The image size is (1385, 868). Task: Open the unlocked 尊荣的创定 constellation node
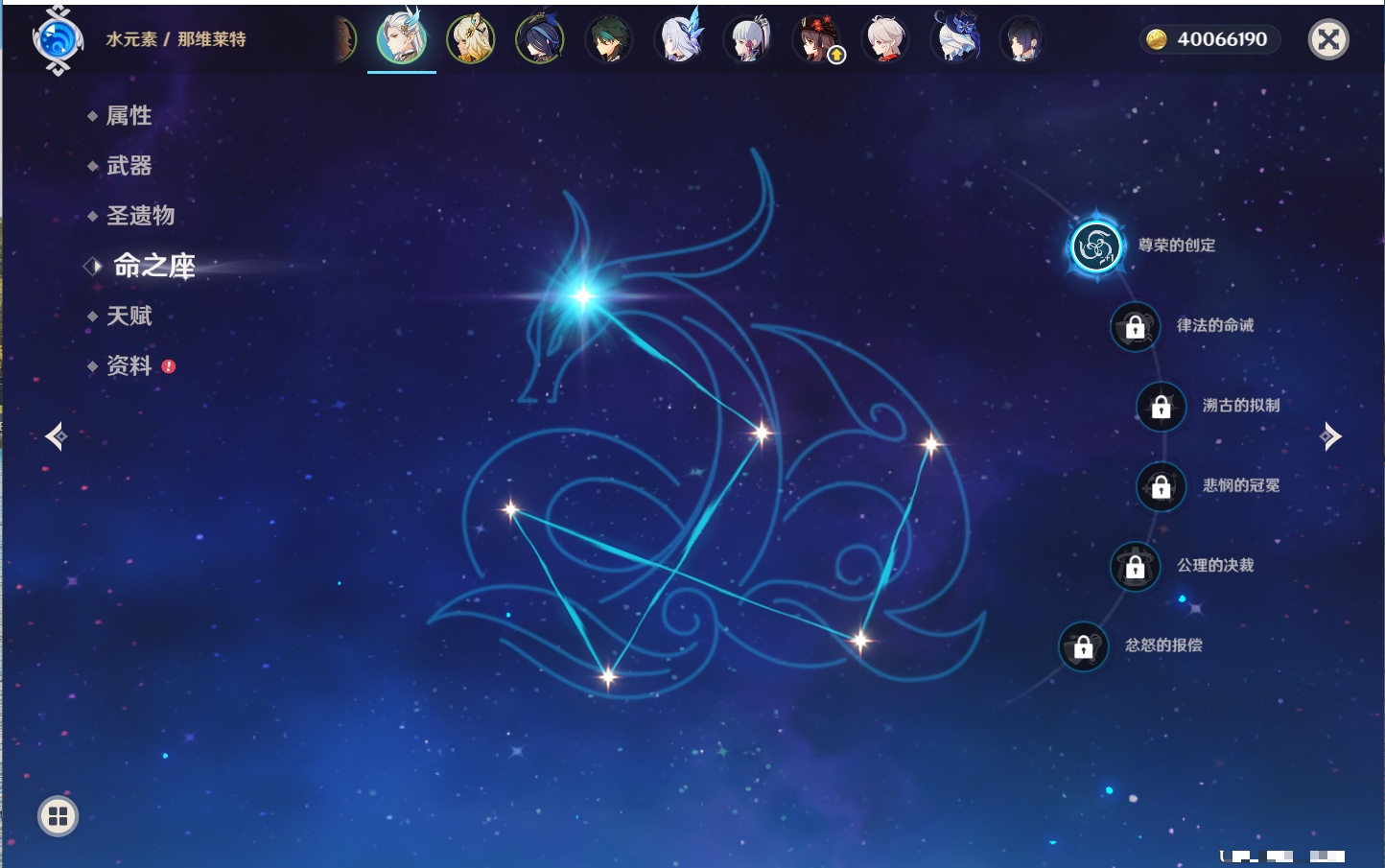(1095, 246)
